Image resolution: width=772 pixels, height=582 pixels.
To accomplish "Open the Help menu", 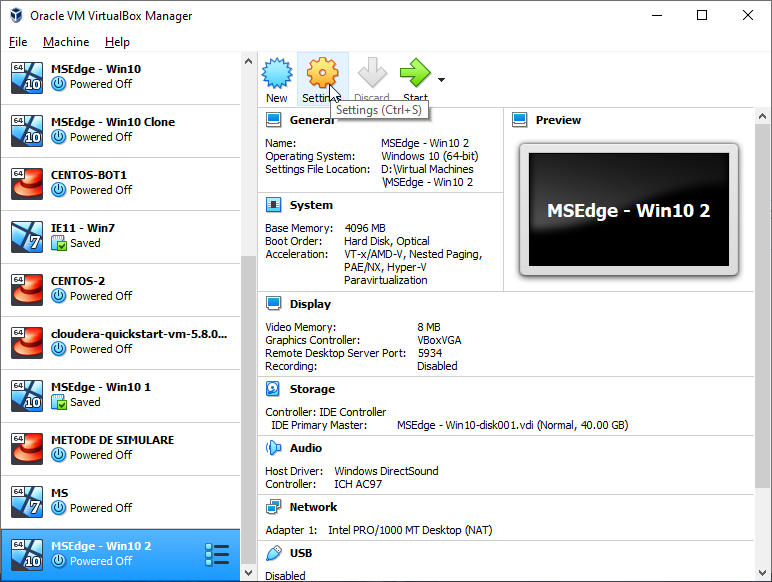I will pyautogui.click(x=117, y=42).
